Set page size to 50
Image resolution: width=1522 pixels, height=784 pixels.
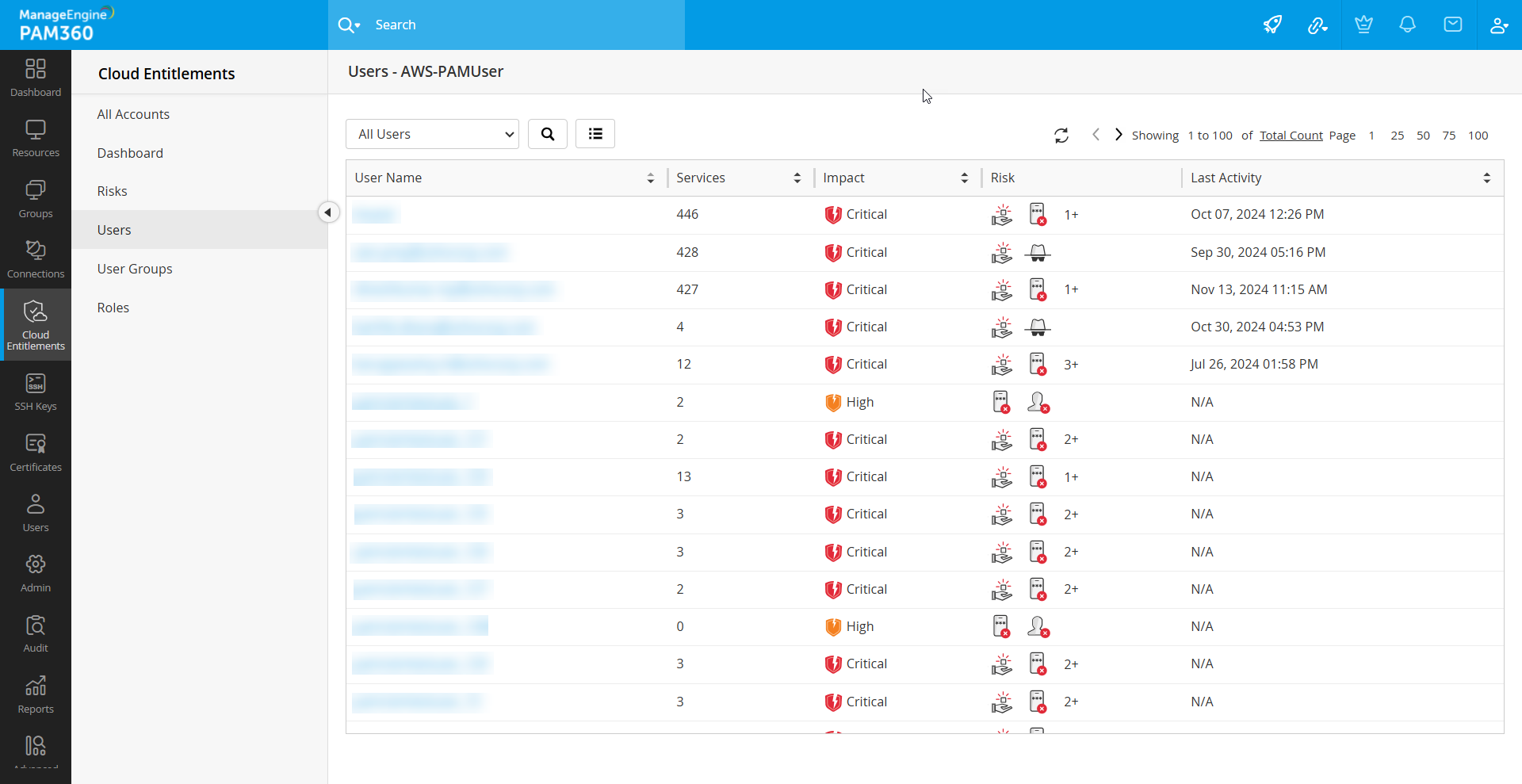[1424, 136]
